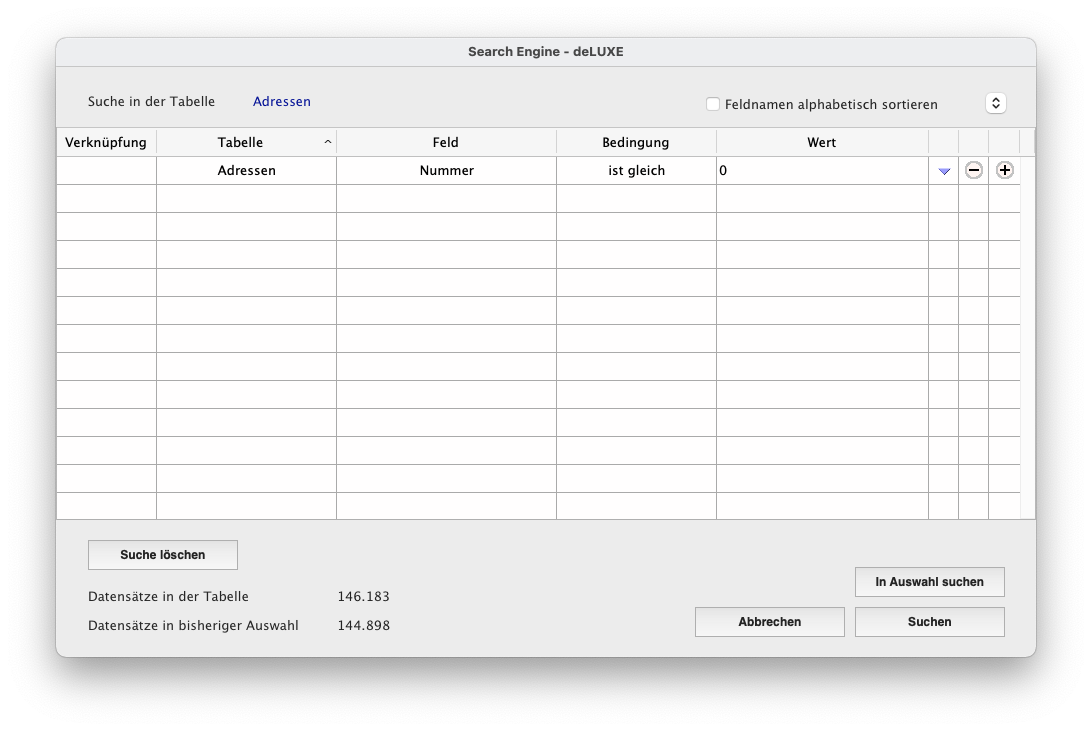Viewport: 1092px width, 731px height.
Task: Click the Wert input field containing 0
Action: pyautogui.click(x=822, y=171)
